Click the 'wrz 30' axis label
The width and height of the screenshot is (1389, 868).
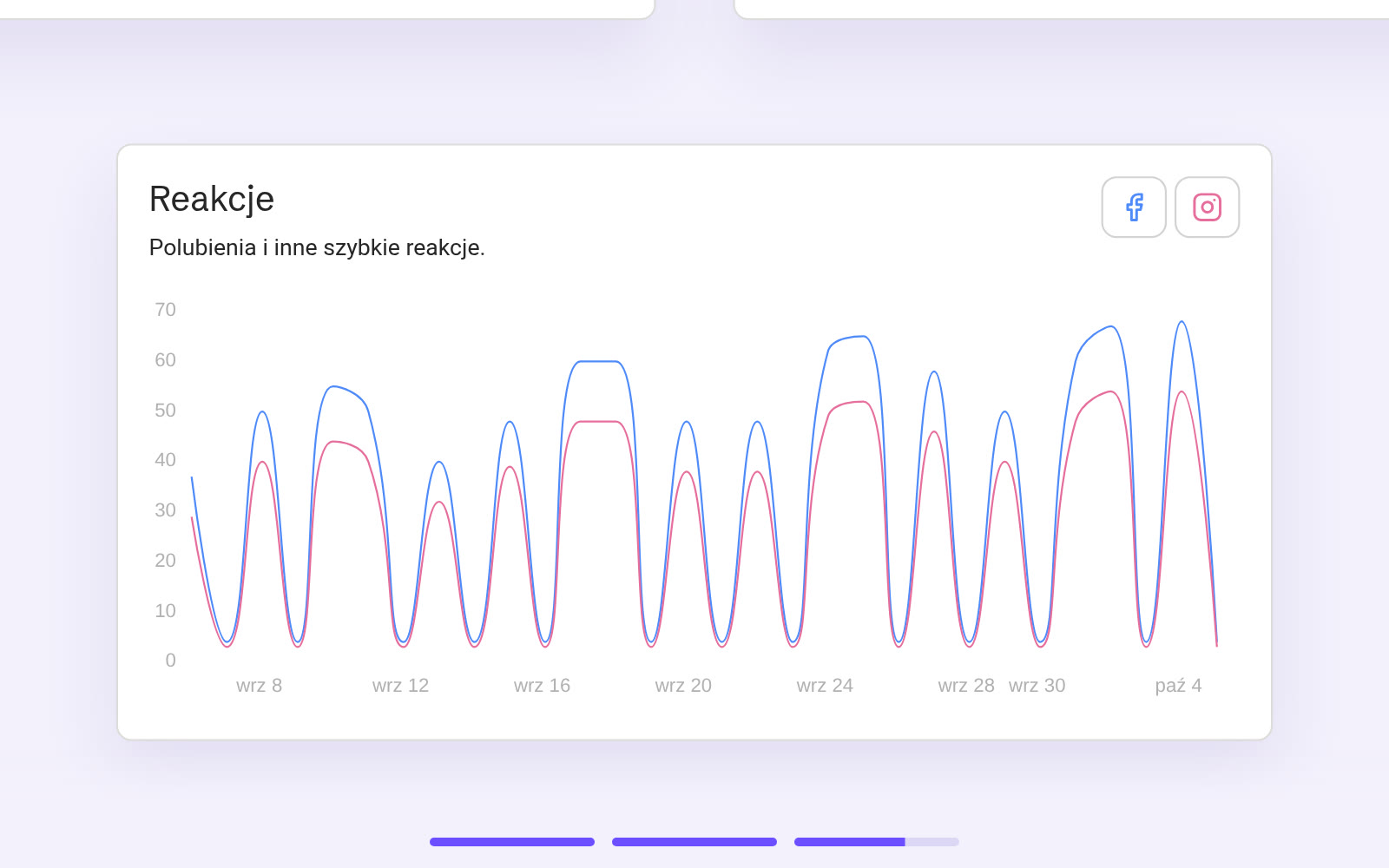(1037, 686)
